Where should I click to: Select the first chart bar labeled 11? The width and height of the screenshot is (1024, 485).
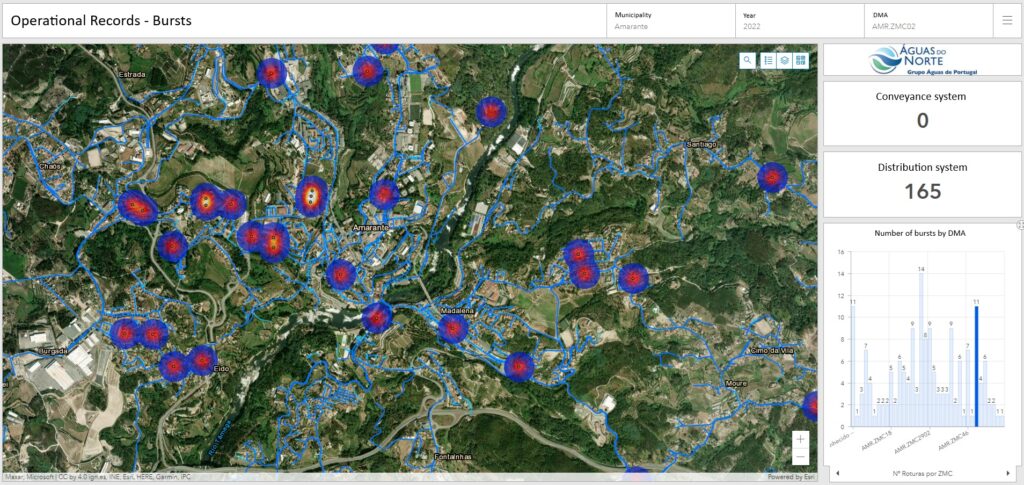[x=852, y=366]
